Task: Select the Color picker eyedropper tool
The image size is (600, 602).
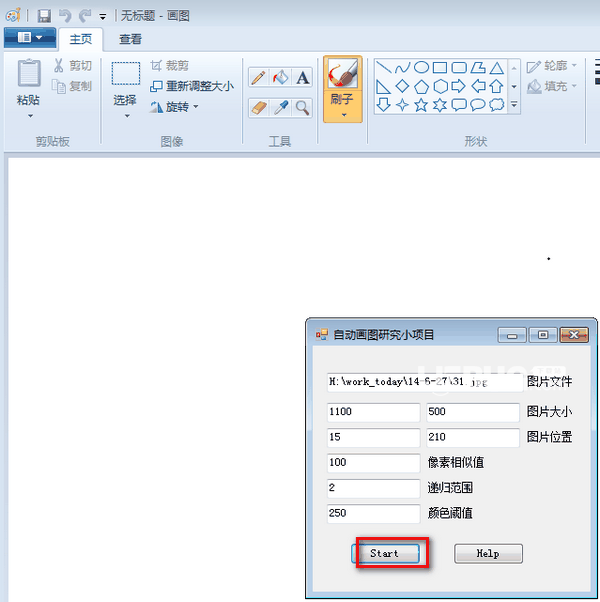Action: point(281,108)
